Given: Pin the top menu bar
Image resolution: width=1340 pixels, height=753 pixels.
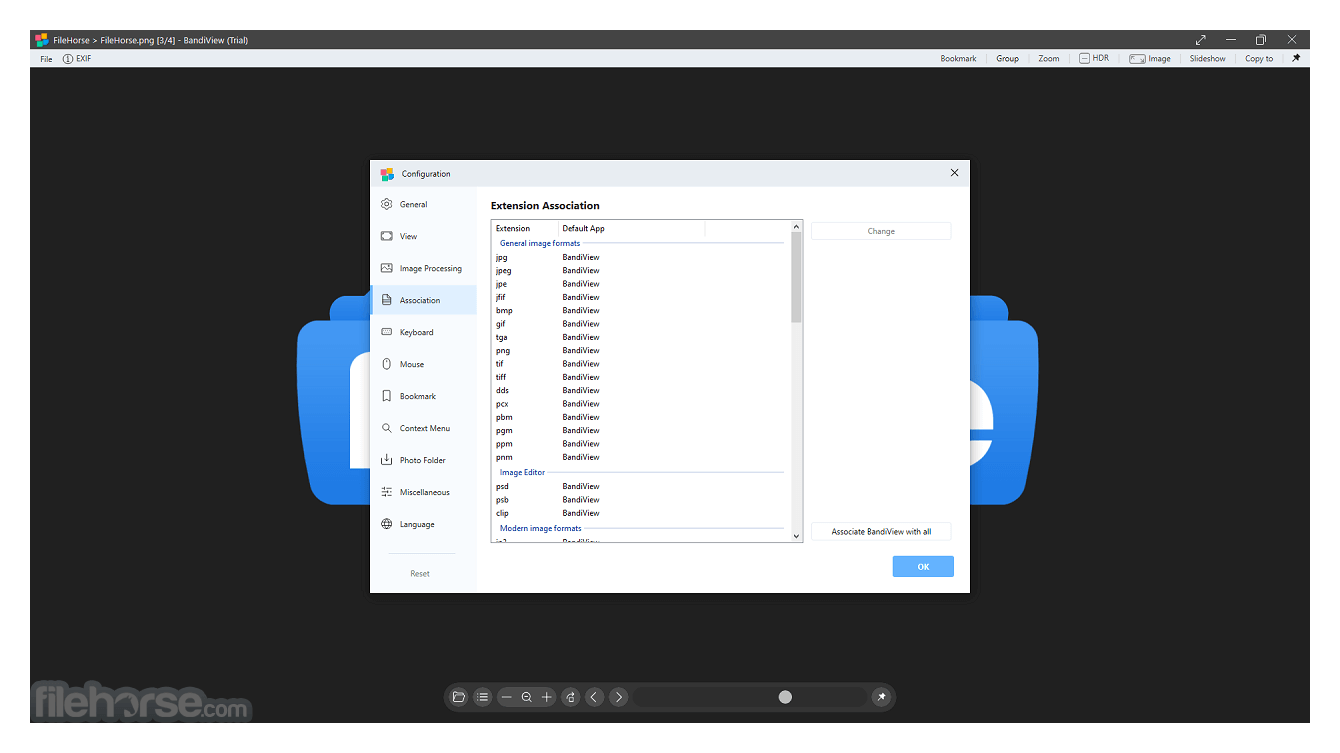Looking at the screenshot, I should pos(1296,58).
